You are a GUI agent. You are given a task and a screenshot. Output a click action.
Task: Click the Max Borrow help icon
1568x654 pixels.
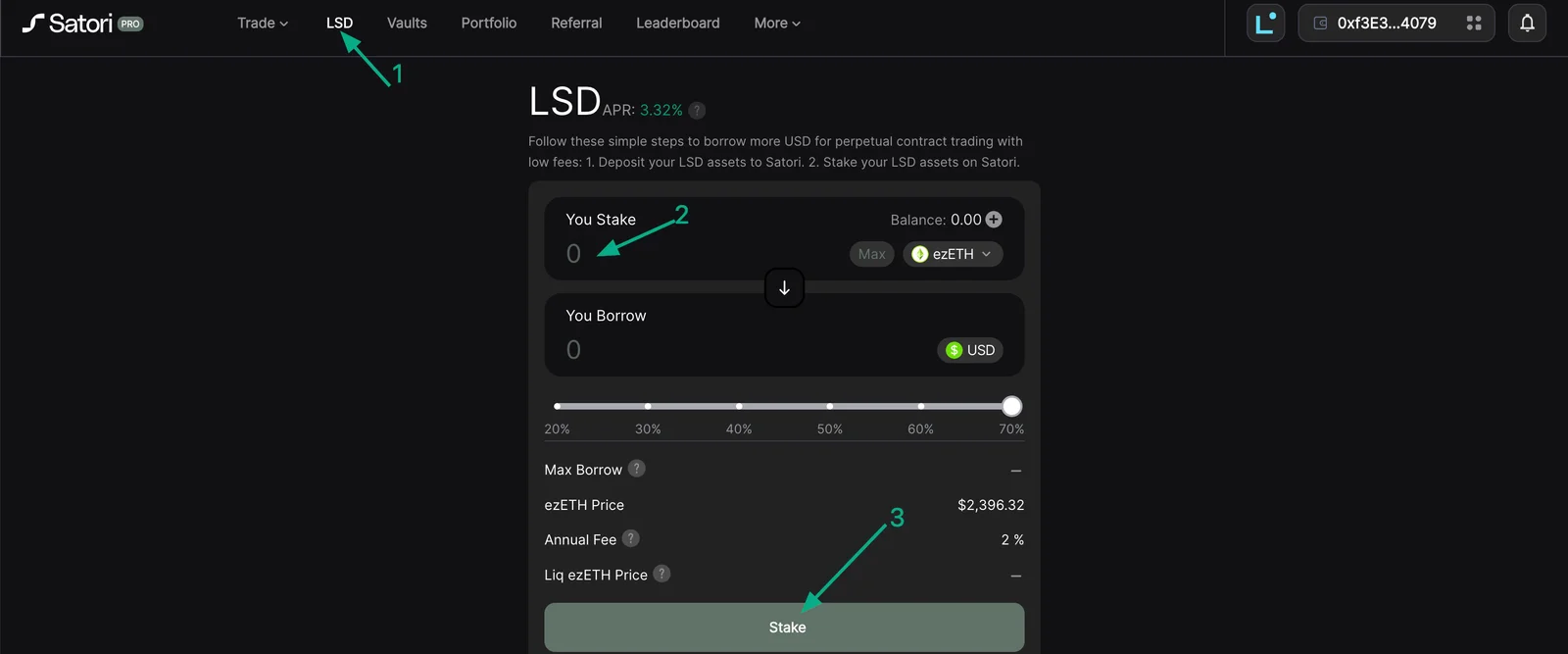click(x=637, y=469)
